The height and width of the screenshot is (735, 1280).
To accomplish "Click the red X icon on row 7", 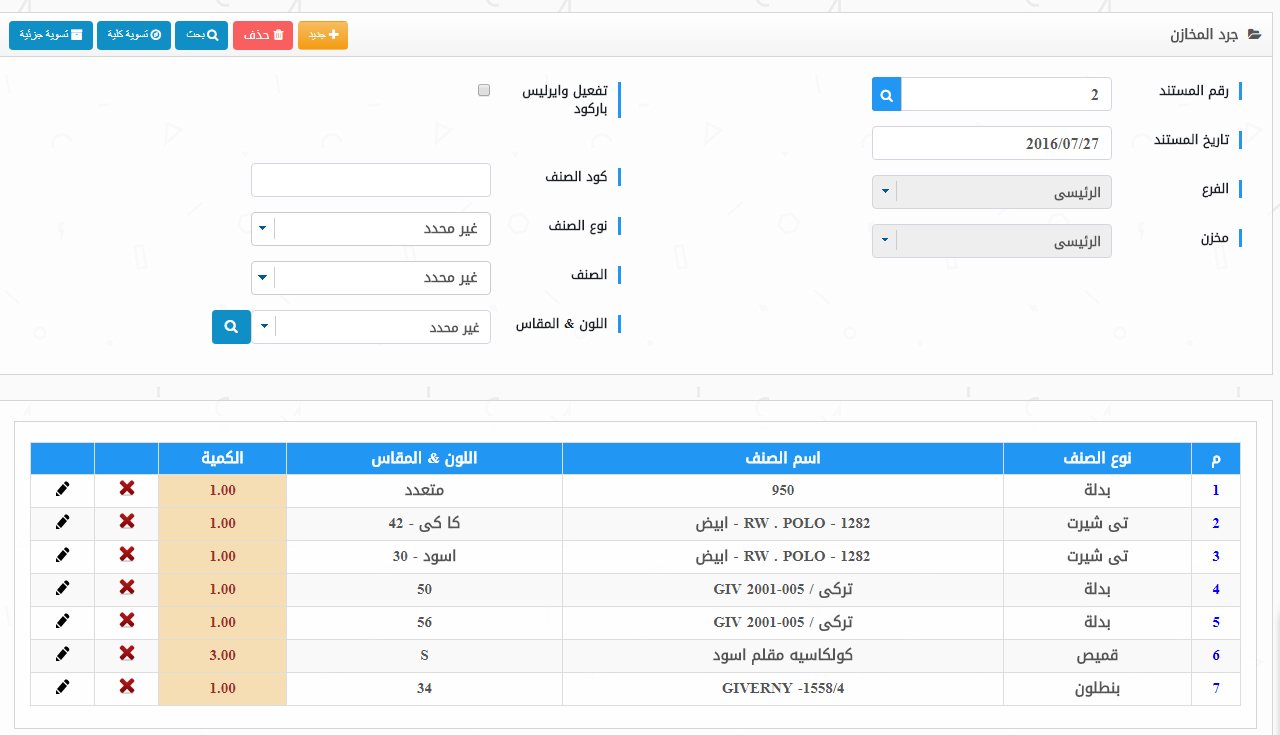I will coord(127,687).
